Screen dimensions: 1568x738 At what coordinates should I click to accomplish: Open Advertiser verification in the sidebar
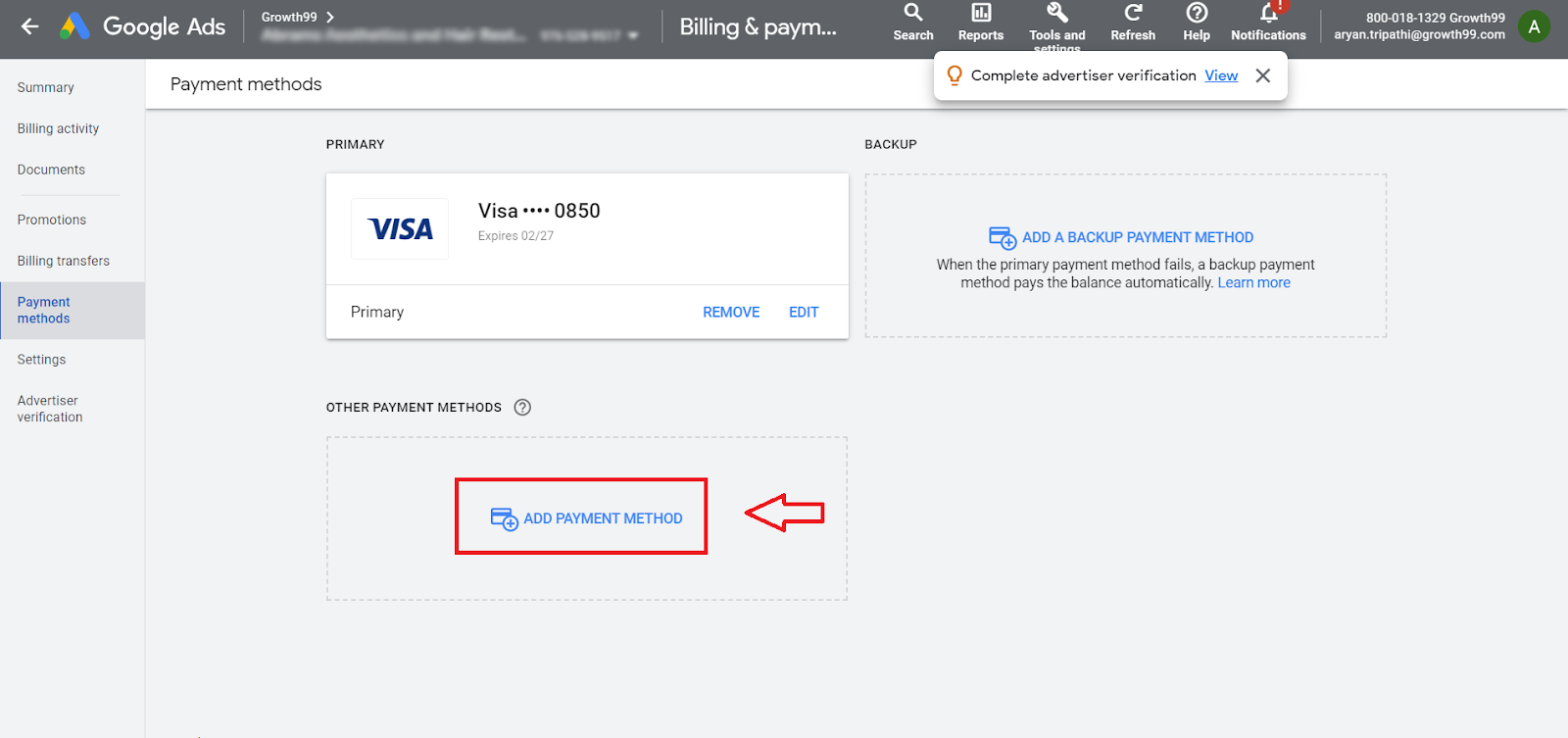pos(50,409)
